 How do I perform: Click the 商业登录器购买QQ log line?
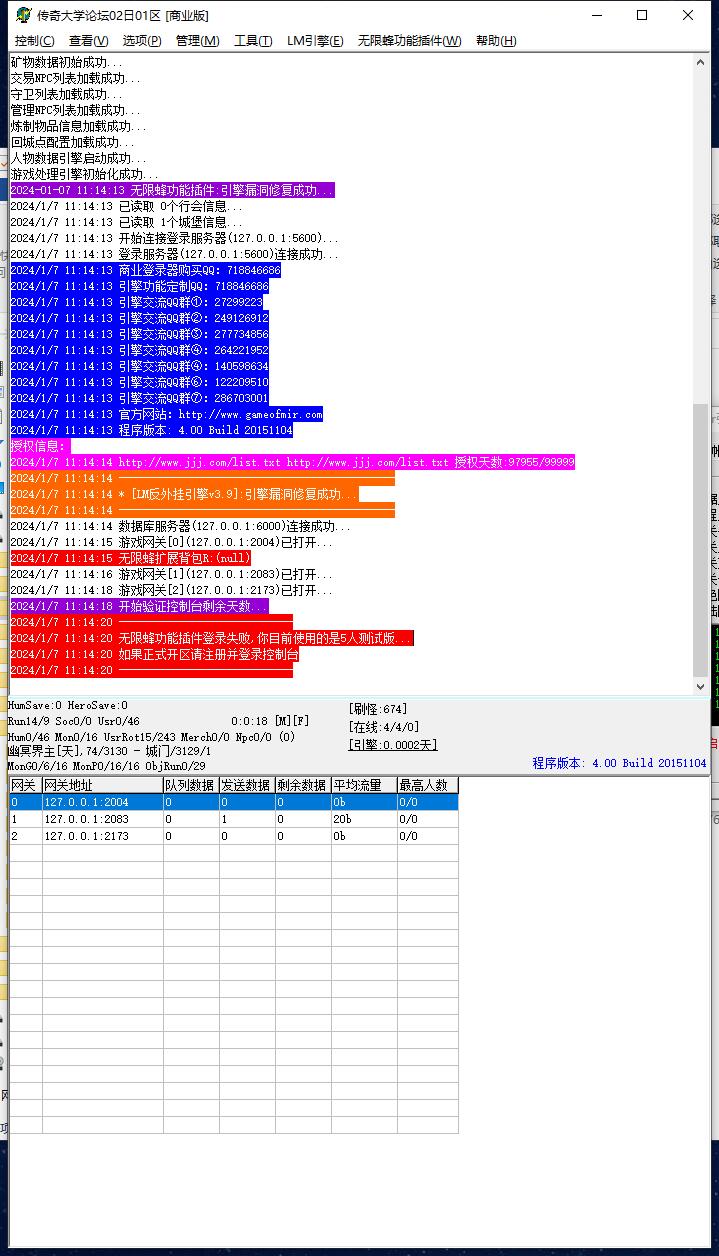pos(146,270)
